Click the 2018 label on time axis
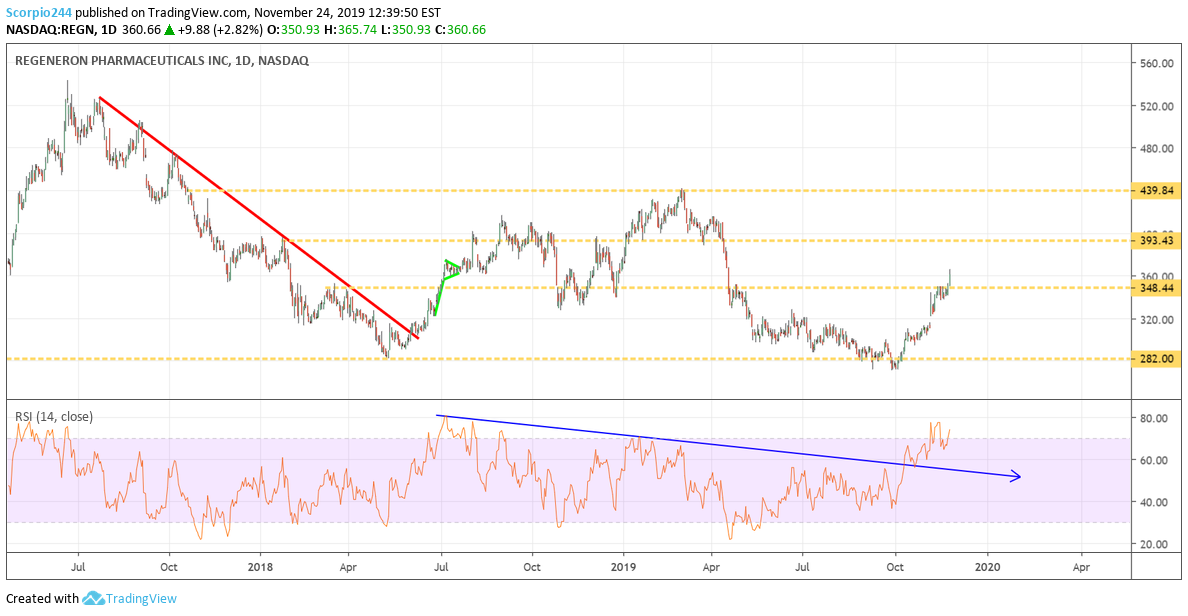 point(260,567)
